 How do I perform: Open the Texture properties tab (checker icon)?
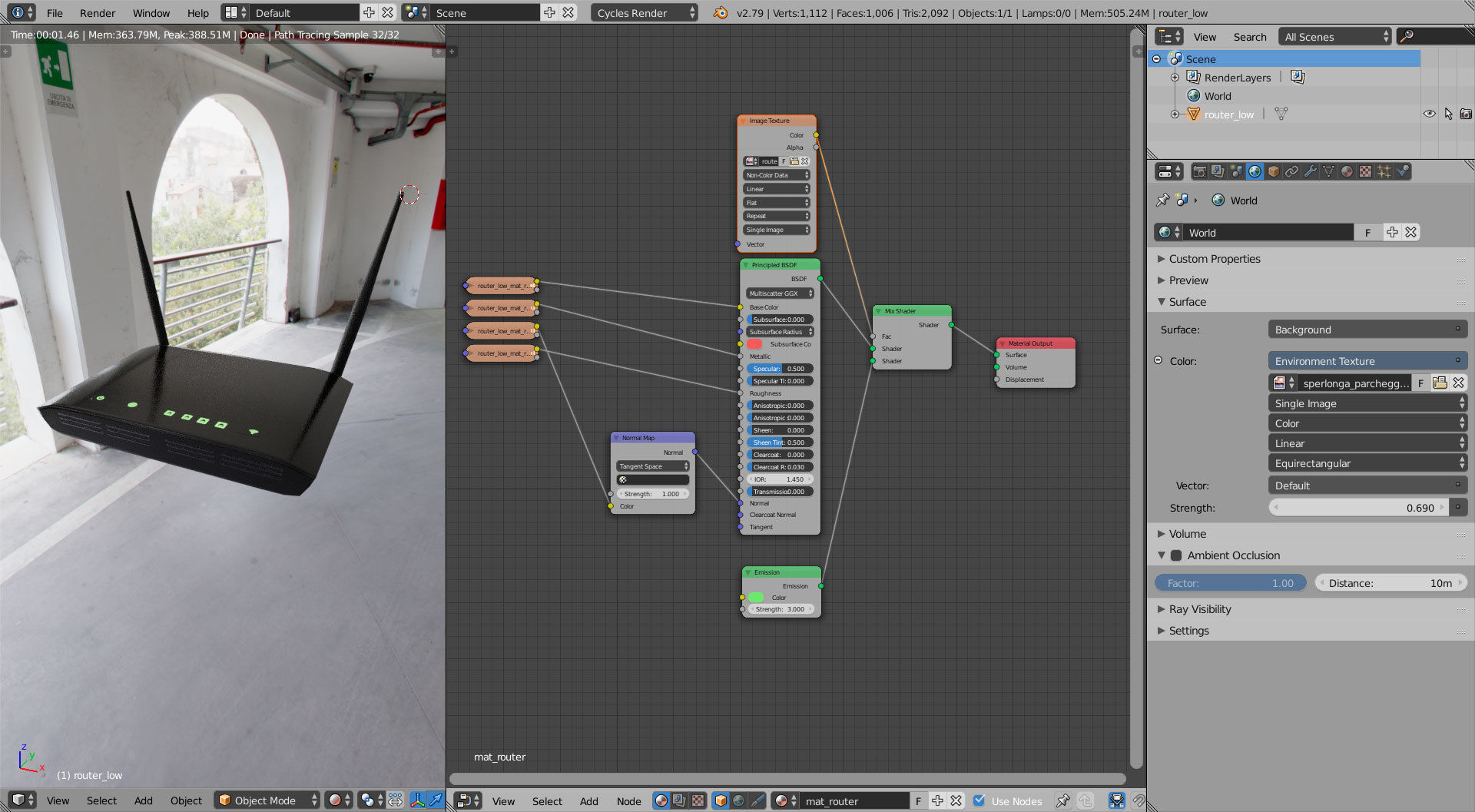pos(1365,171)
